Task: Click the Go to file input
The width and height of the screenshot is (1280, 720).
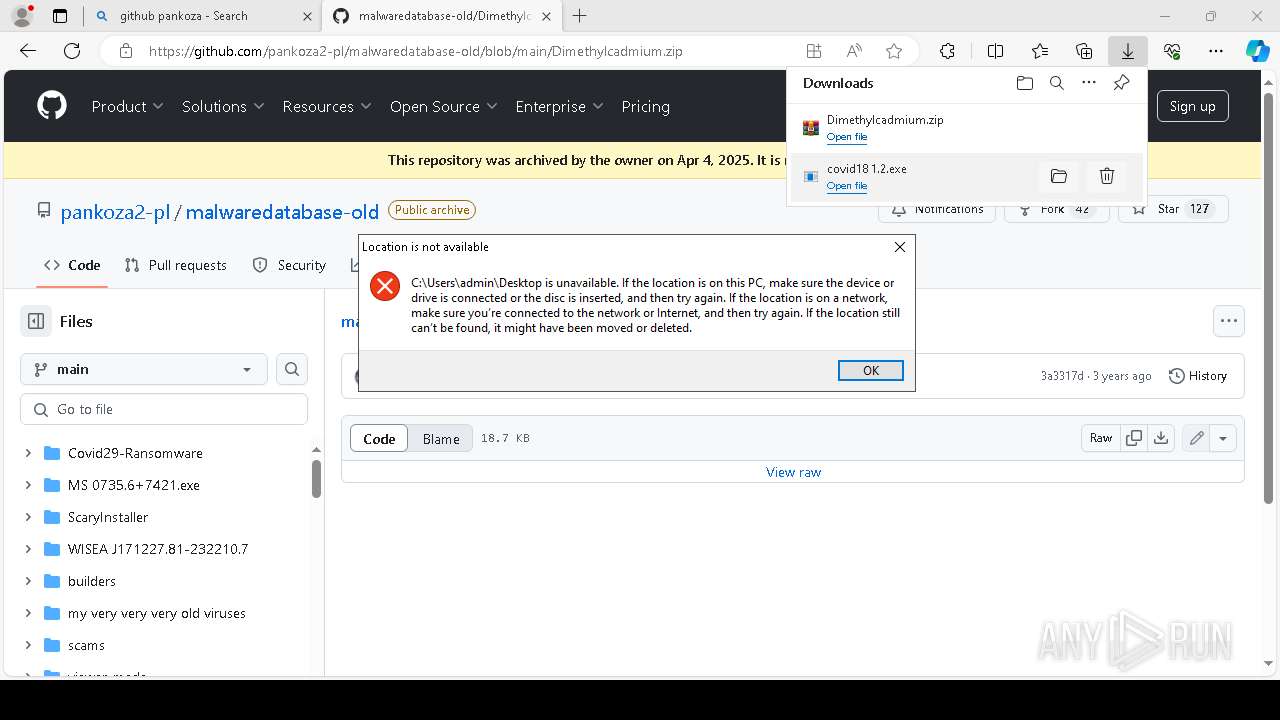Action: point(164,409)
